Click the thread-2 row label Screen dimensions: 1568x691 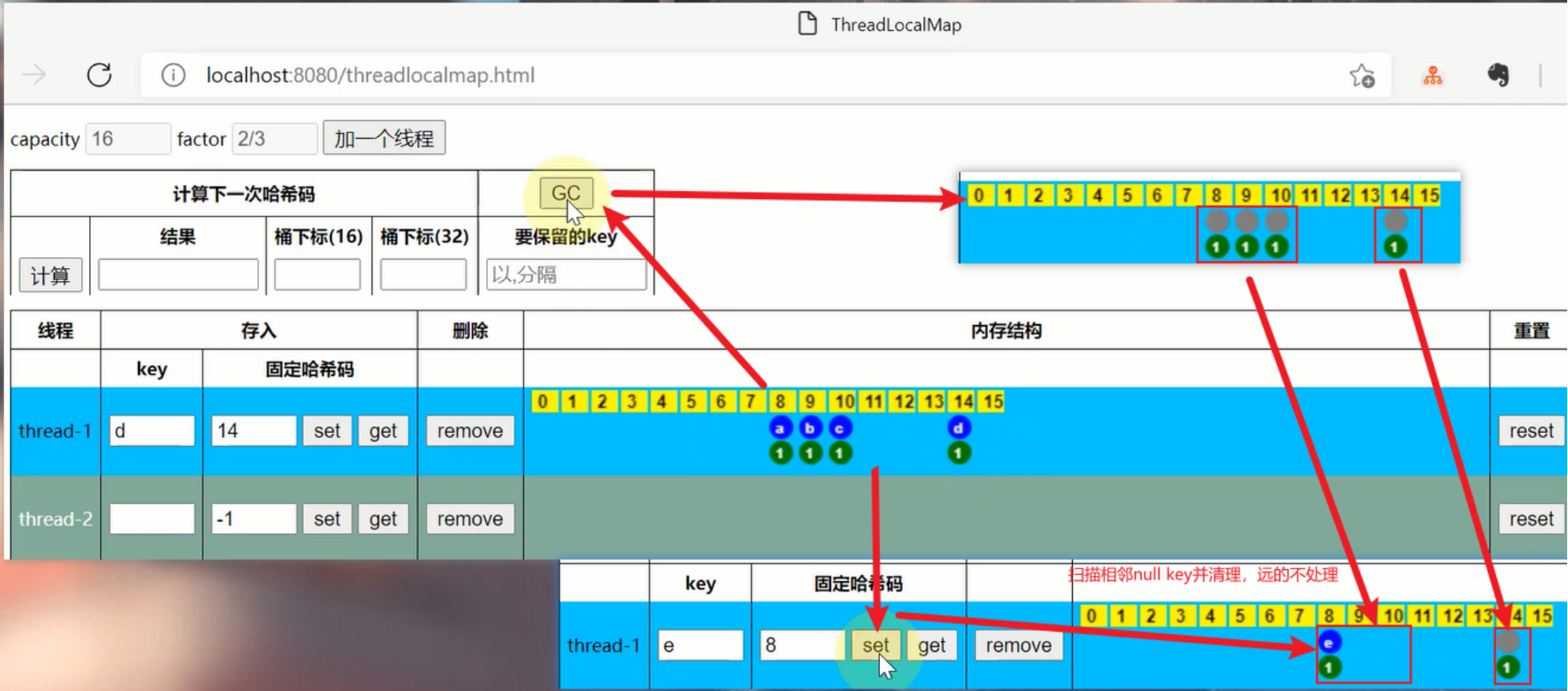[56, 519]
